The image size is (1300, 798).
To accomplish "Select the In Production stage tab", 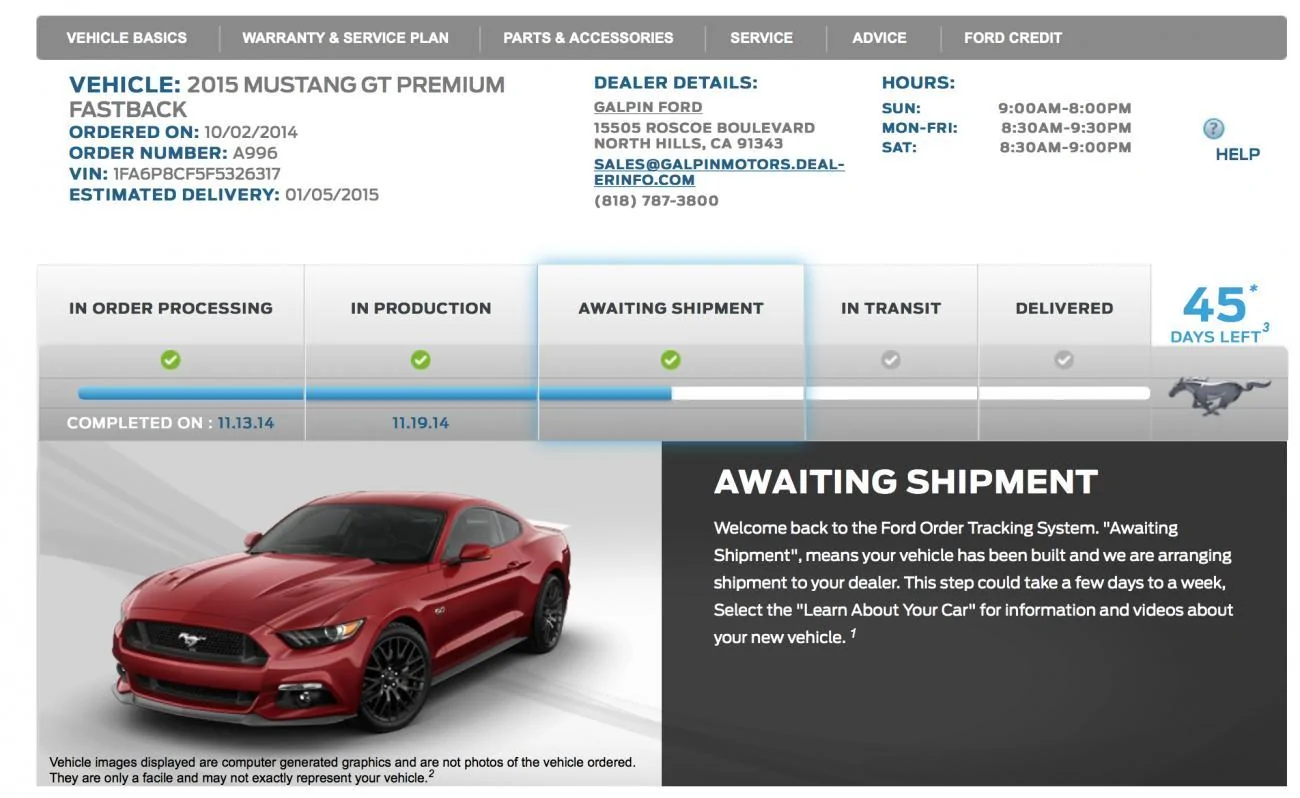I will (421, 307).
